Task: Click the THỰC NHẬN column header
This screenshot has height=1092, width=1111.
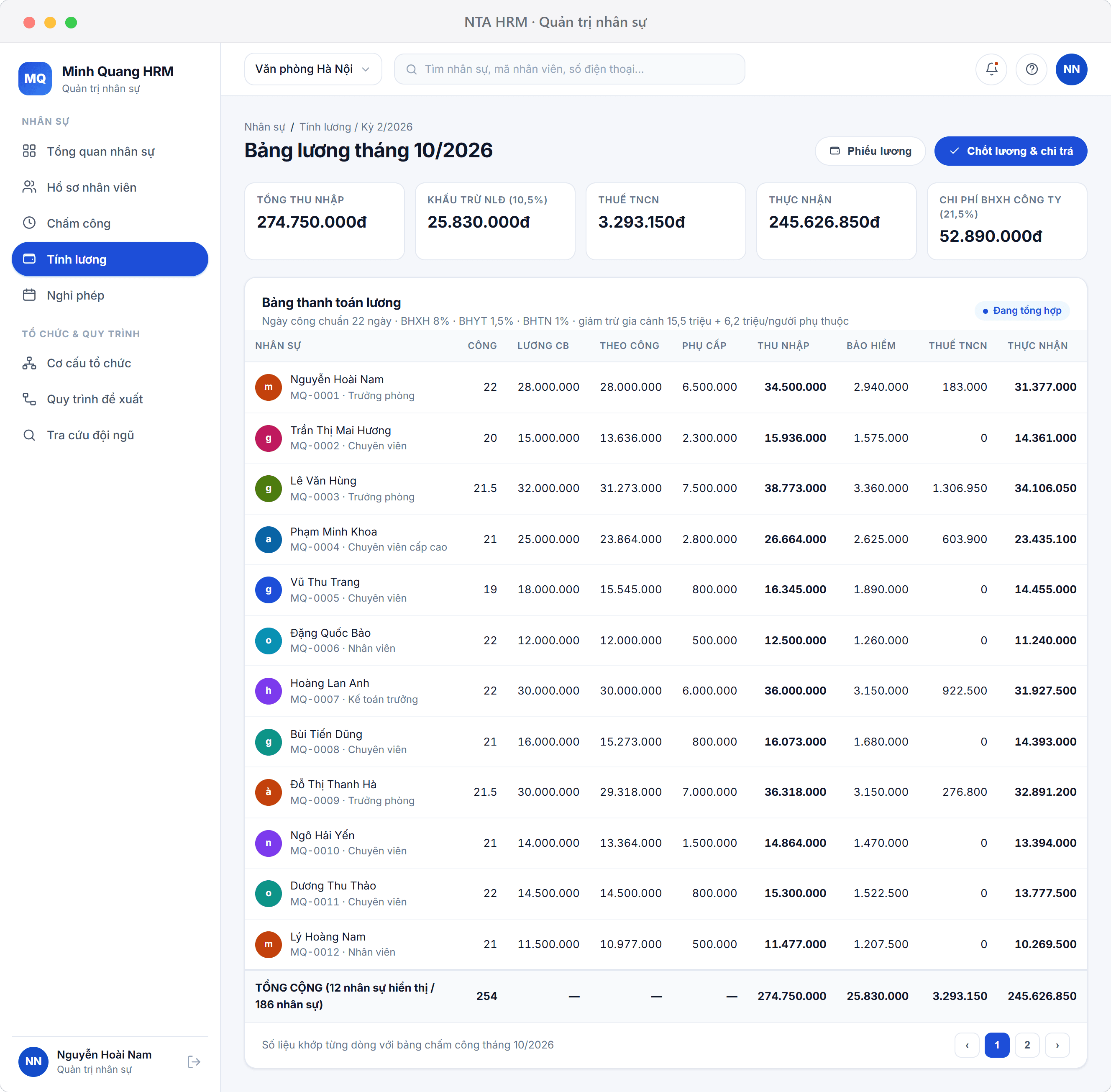Action: pos(1038,346)
